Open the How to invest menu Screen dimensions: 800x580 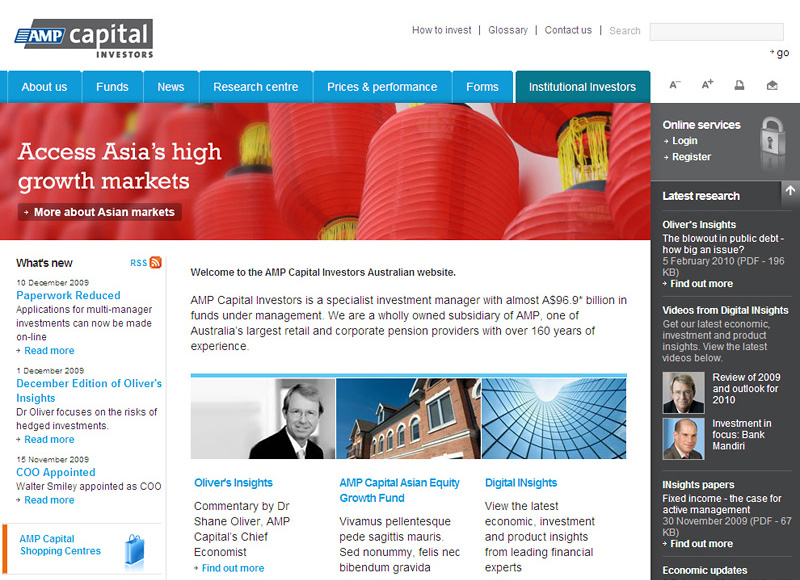point(442,30)
